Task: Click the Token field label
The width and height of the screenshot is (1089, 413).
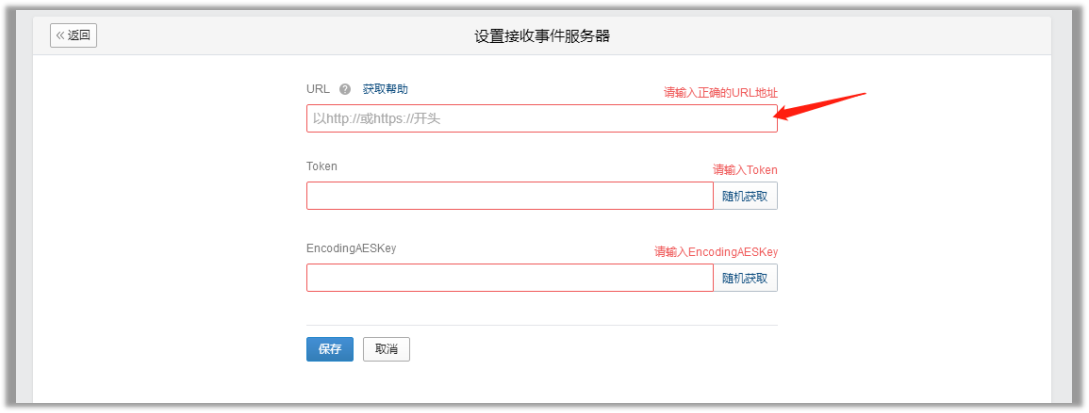Action: [x=322, y=166]
